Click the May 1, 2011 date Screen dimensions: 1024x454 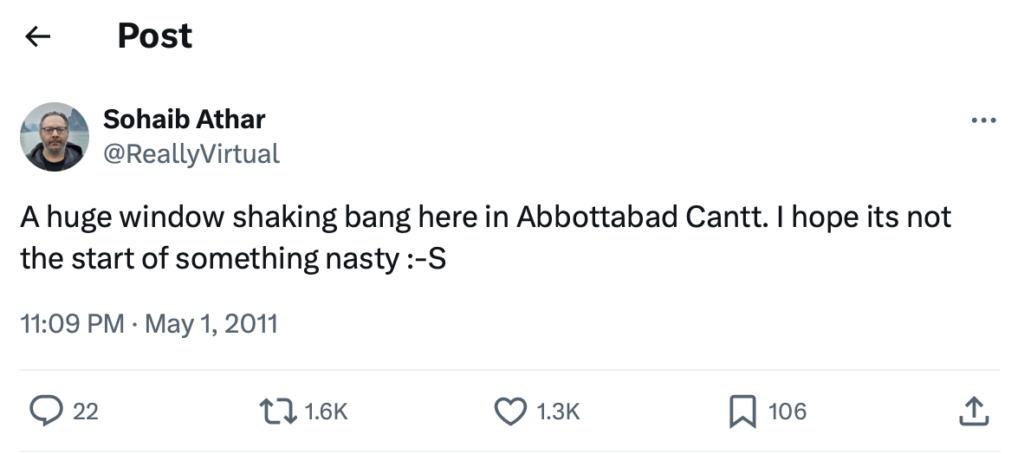211,324
